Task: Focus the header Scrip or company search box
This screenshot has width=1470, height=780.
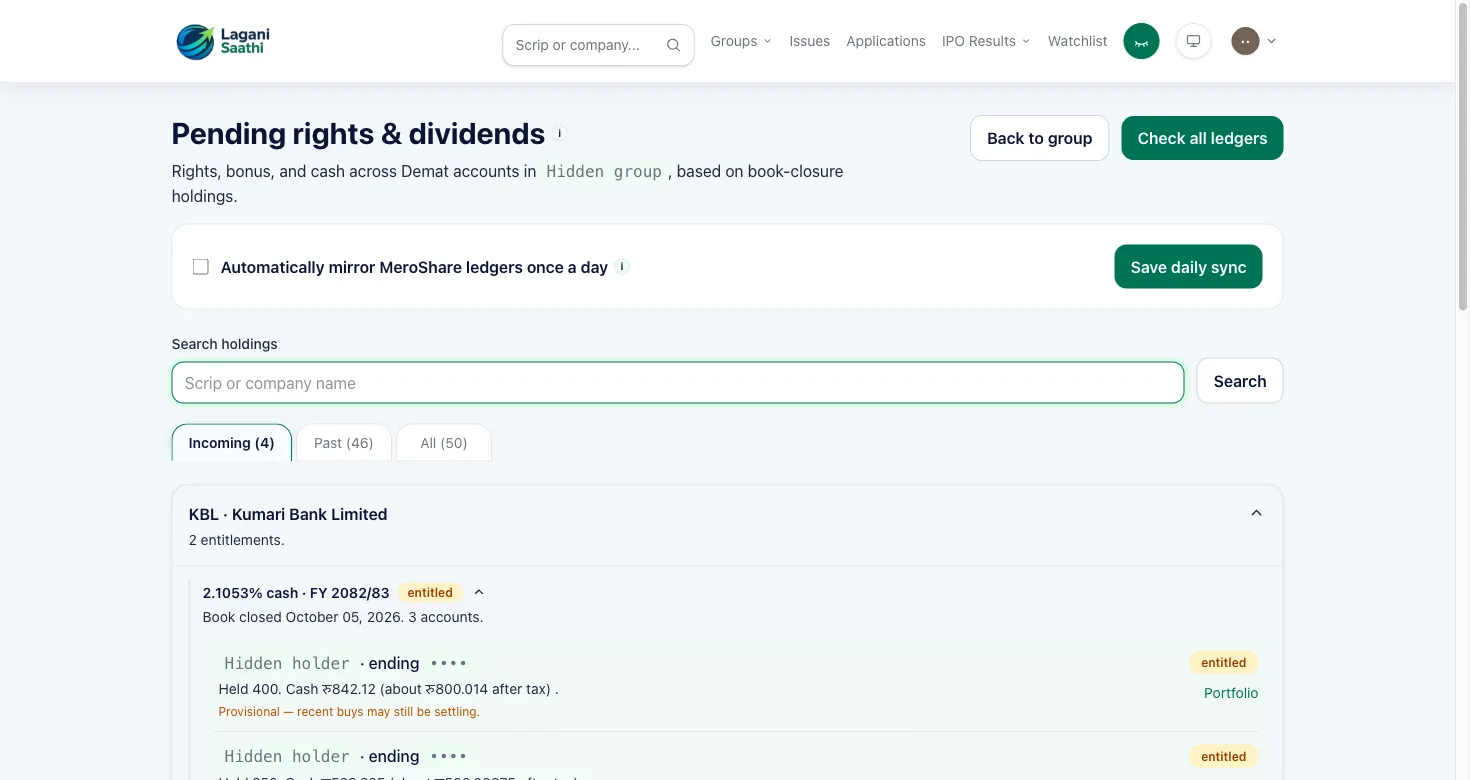Action: click(598, 45)
